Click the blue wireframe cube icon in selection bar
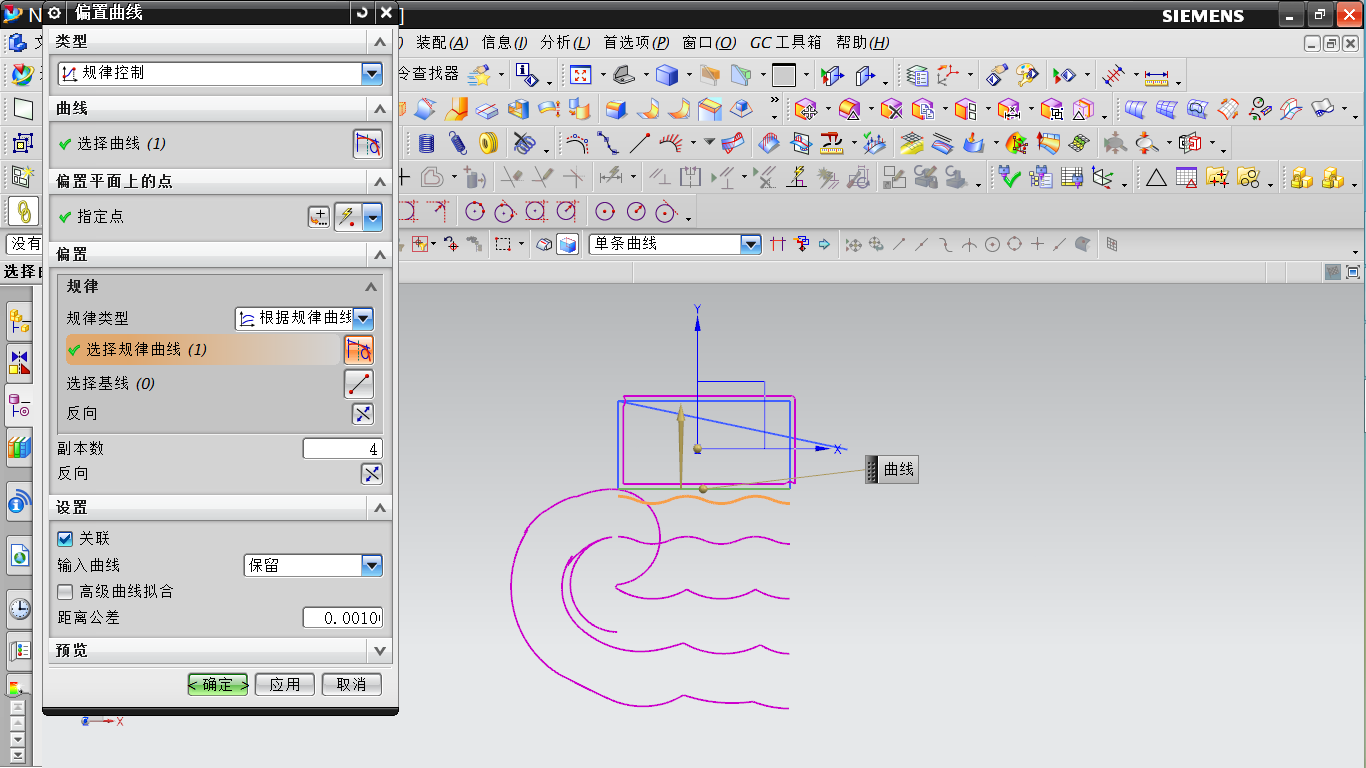Viewport: 1366px width, 768px height. pos(568,244)
